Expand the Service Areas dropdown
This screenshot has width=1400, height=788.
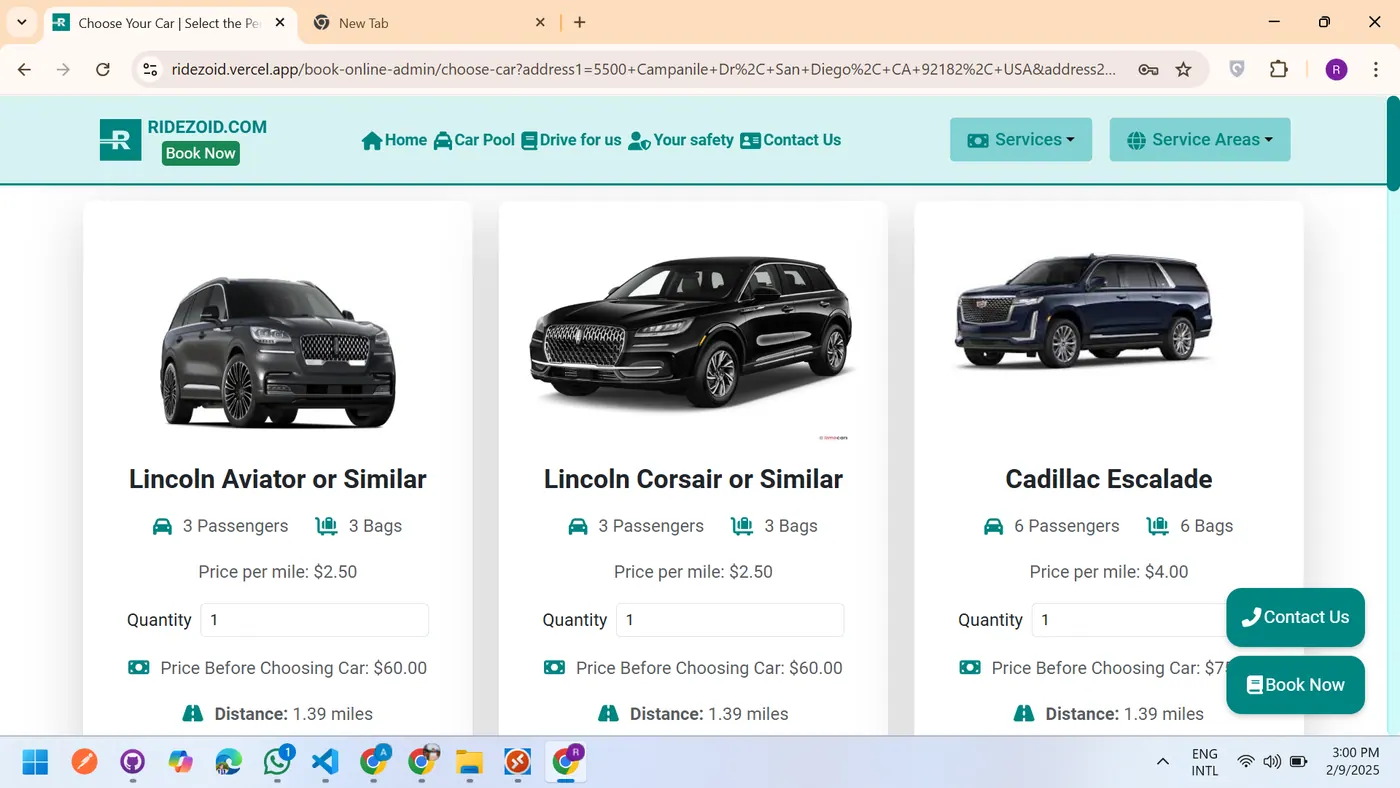click(1200, 140)
